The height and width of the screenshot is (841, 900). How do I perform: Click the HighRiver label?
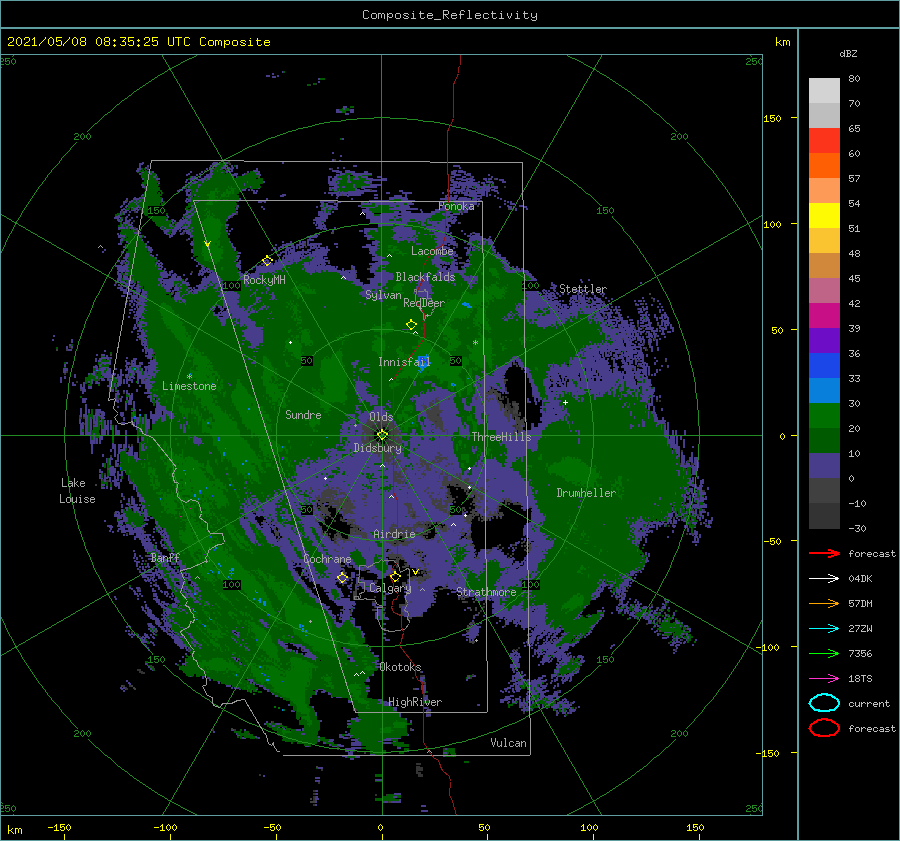tap(415, 702)
